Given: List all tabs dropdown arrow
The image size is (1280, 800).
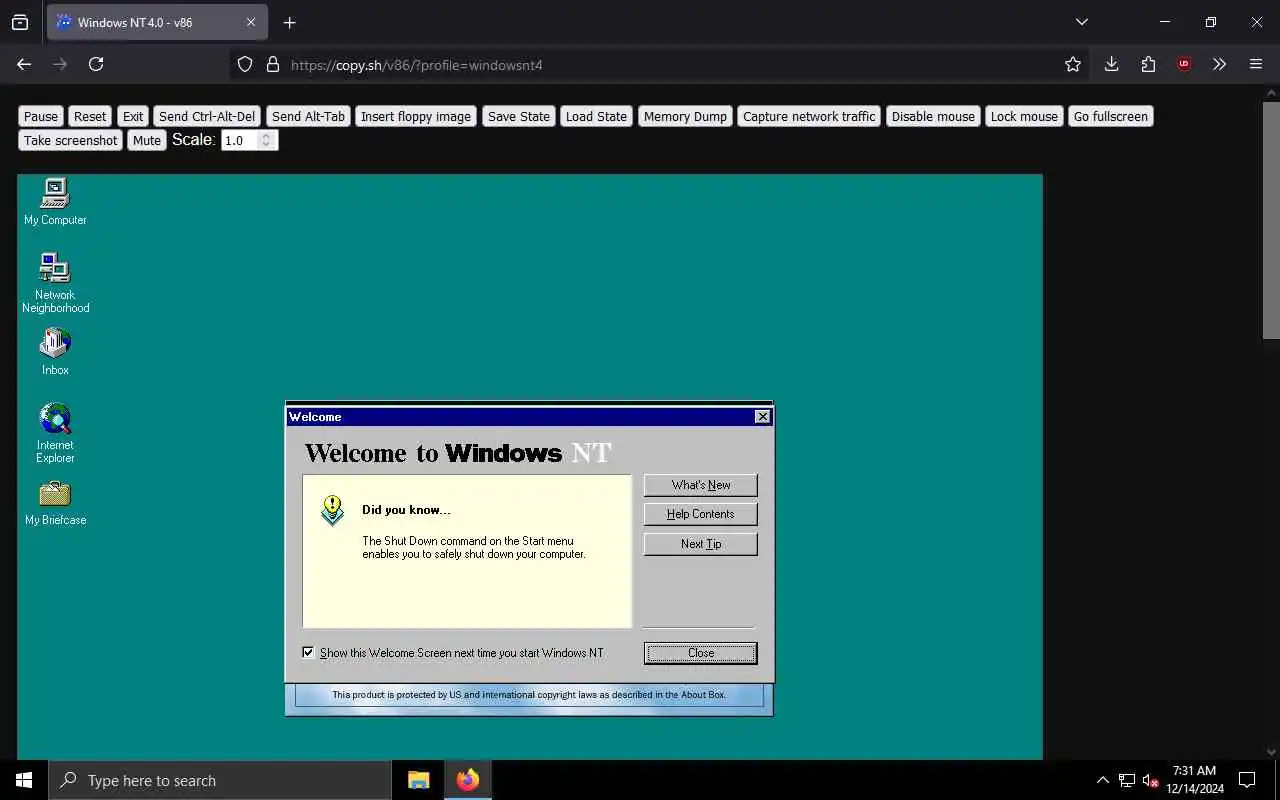Looking at the screenshot, I should click(x=1081, y=22).
